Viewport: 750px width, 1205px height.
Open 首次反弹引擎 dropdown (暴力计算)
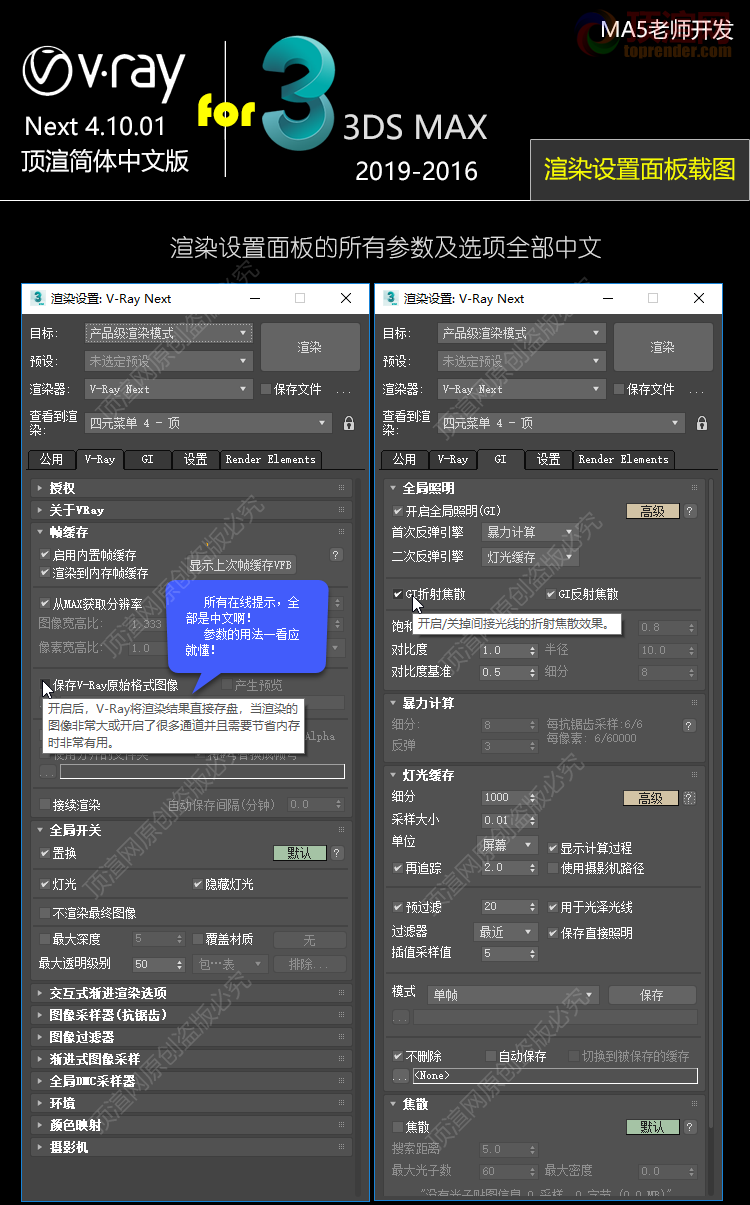(530, 532)
